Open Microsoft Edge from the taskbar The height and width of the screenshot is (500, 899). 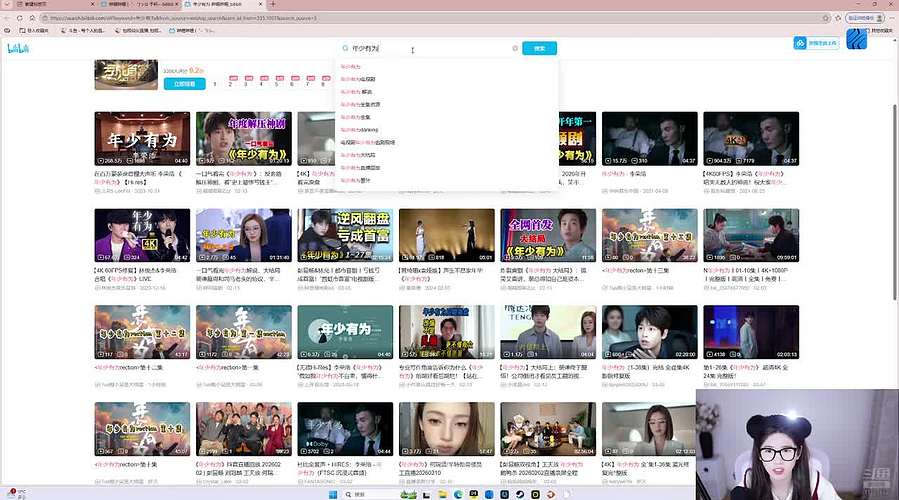click(x=458, y=494)
